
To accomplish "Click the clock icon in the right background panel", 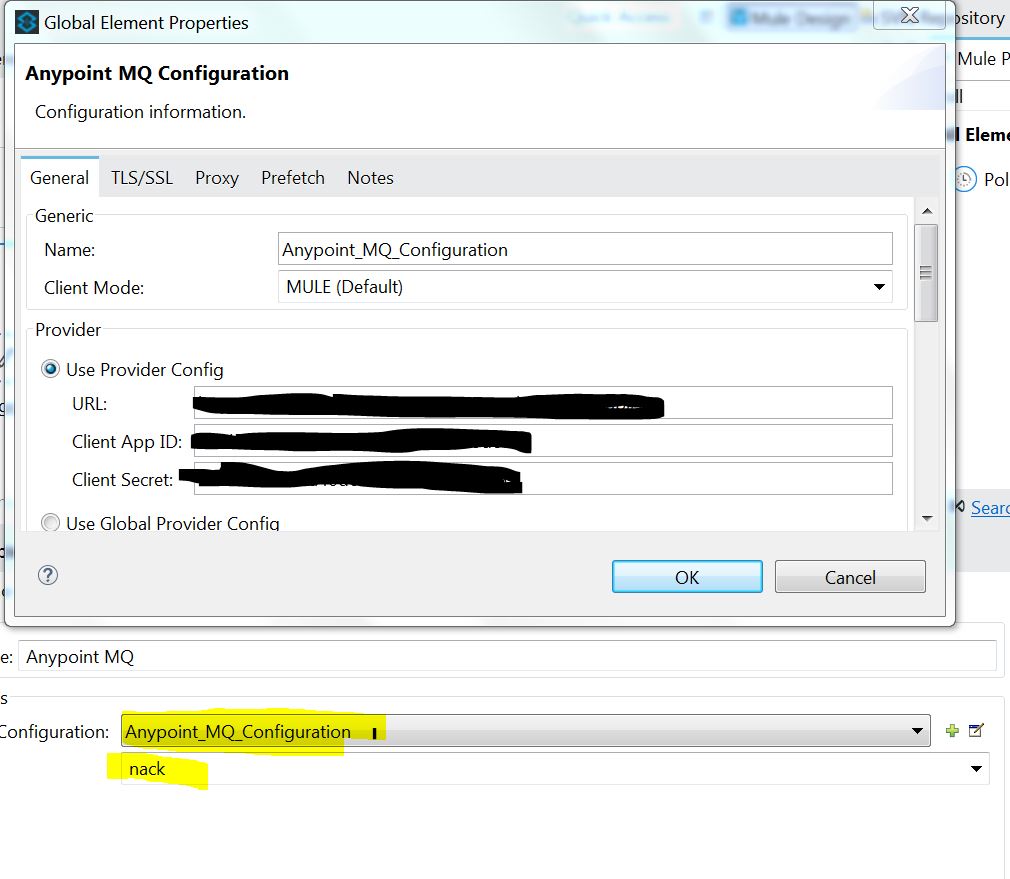I will [965, 179].
